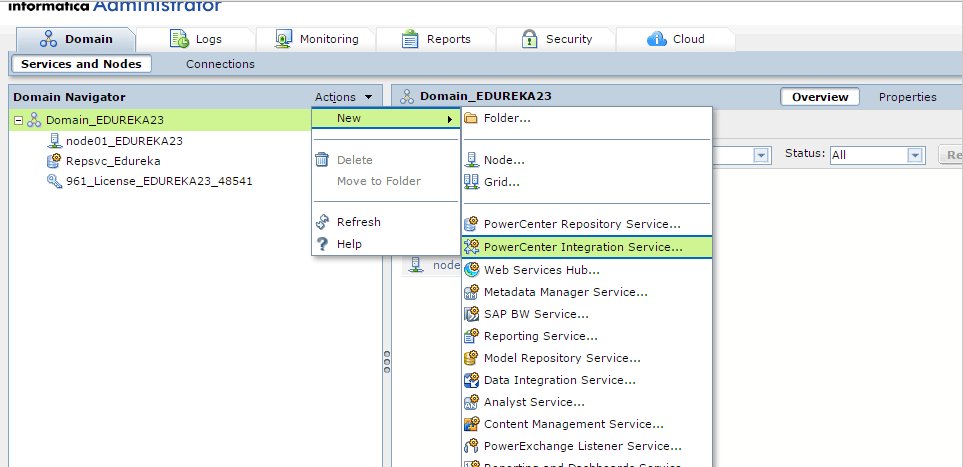Click the PowerCenter Integration Service icon

coord(471,247)
